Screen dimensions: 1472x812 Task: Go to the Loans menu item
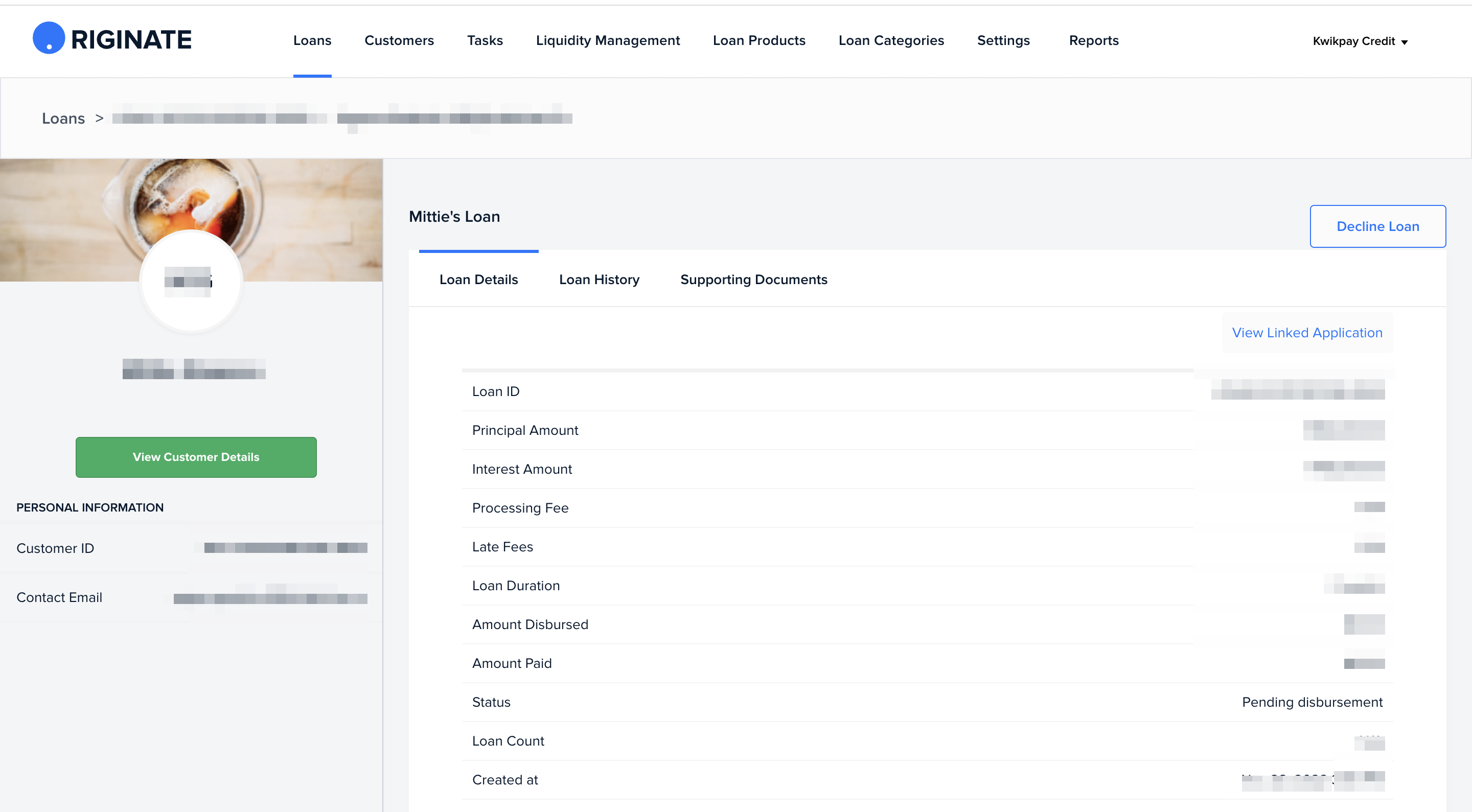312,40
